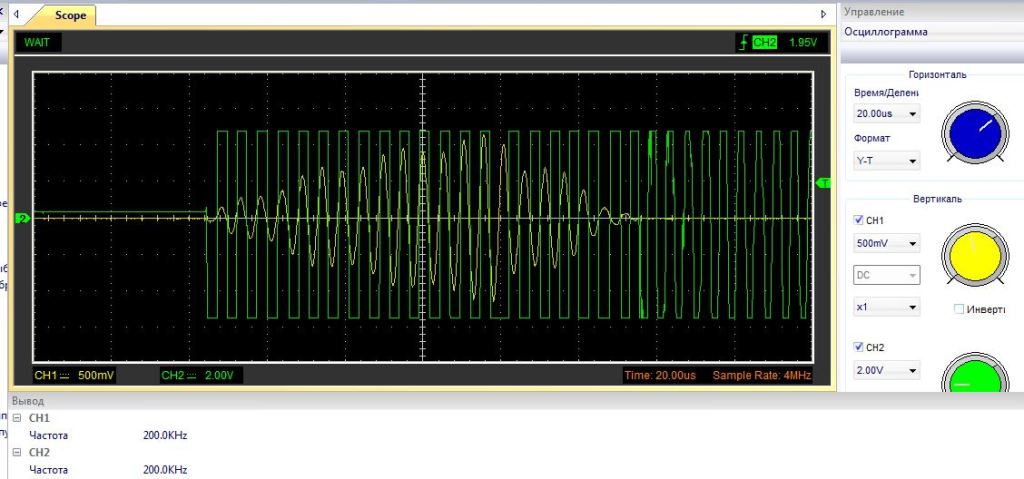
Task: Uncheck the CH1 channel checkbox
Action: [859, 220]
